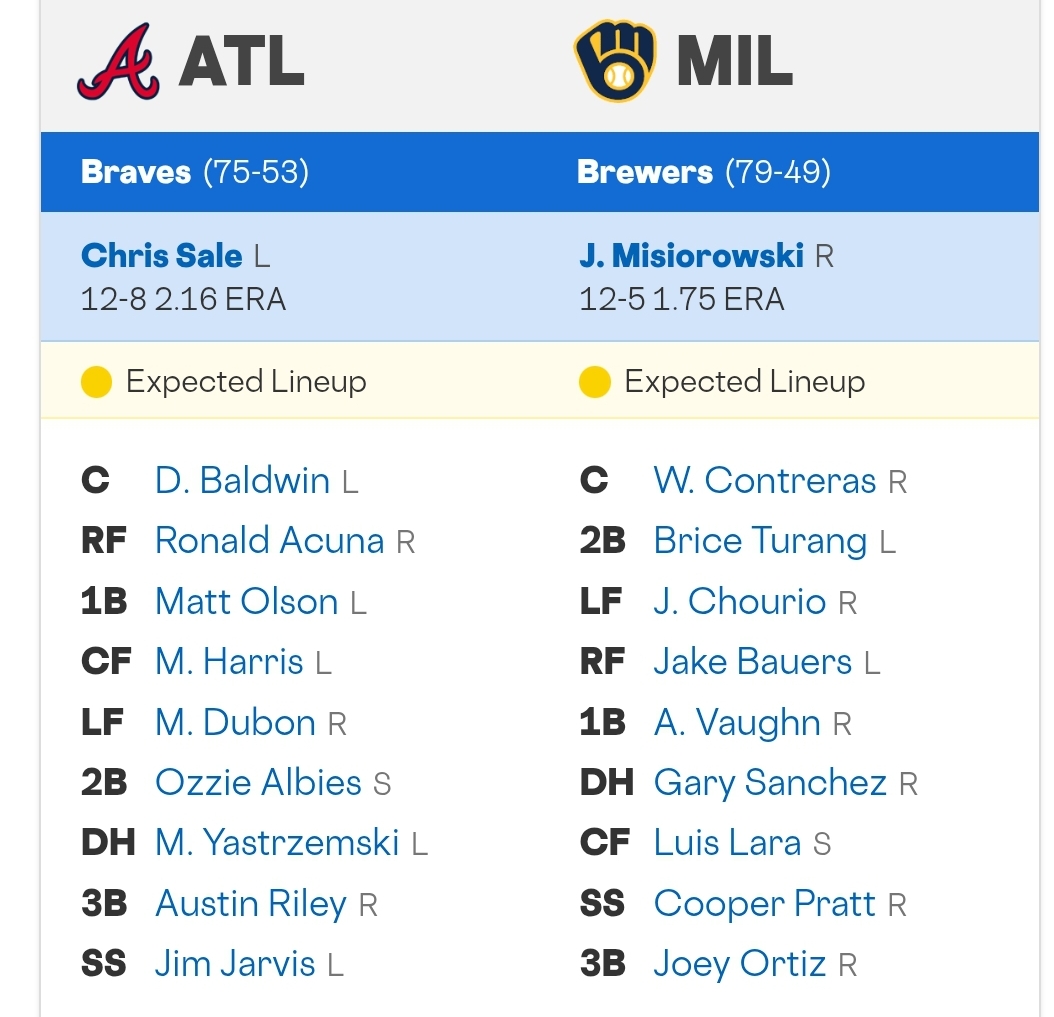The height and width of the screenshot is (1017, 1054).
Task: View D. Baldwin catcher details
Action: (242, 481)
